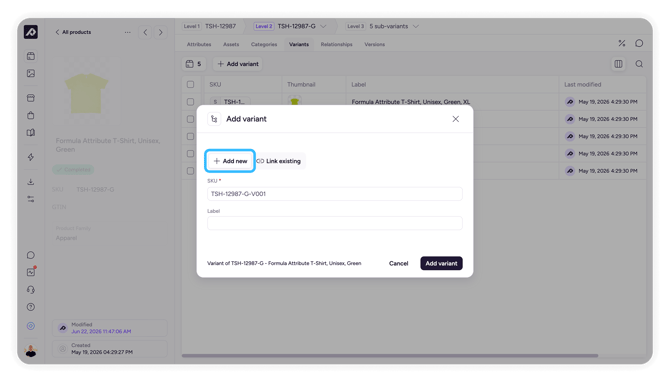This screenshot has height=382, width=670.
Task: Select the Link existing option
Action: click(279, 161)
